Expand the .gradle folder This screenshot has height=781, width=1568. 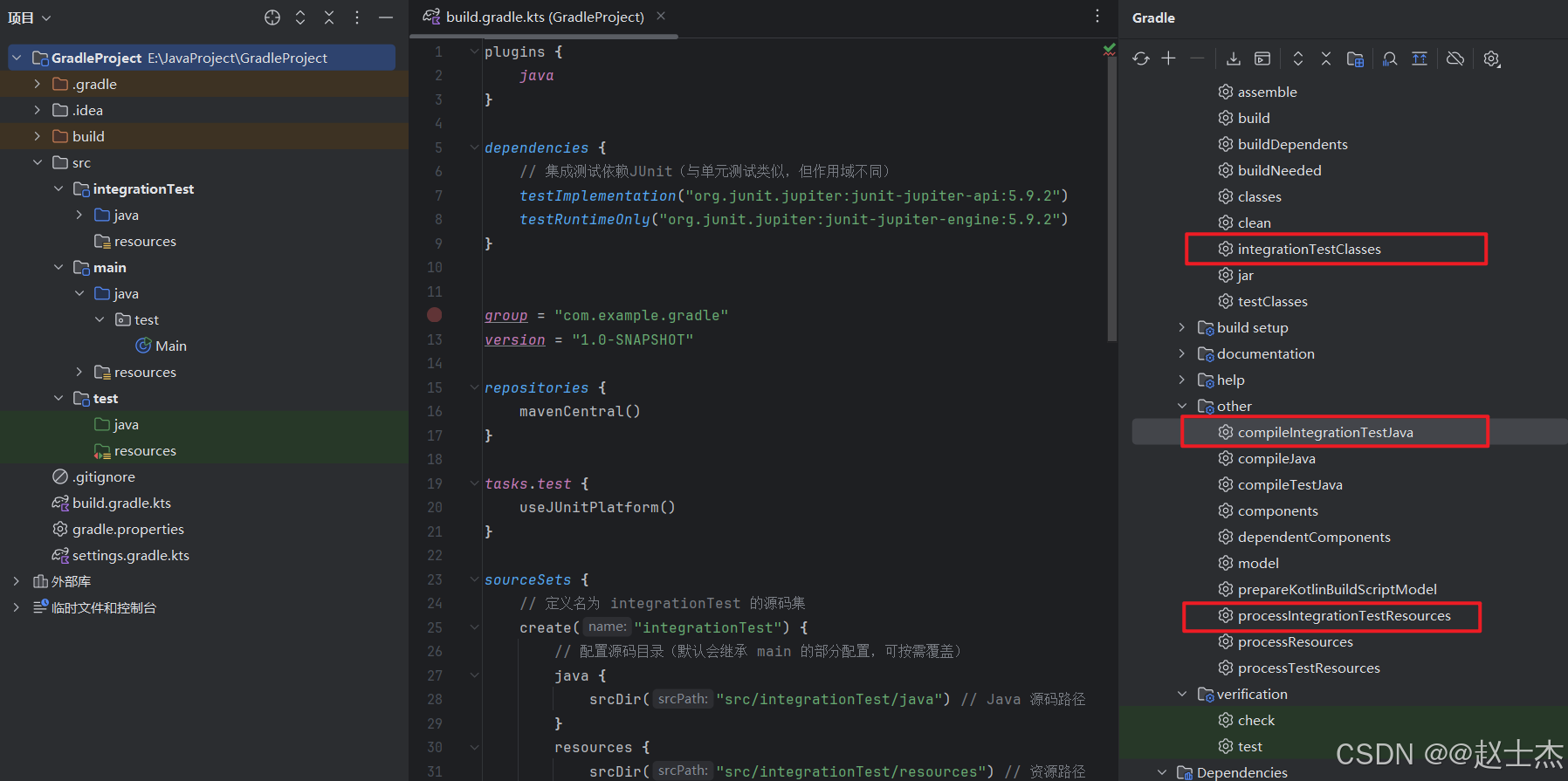point(37,84)
